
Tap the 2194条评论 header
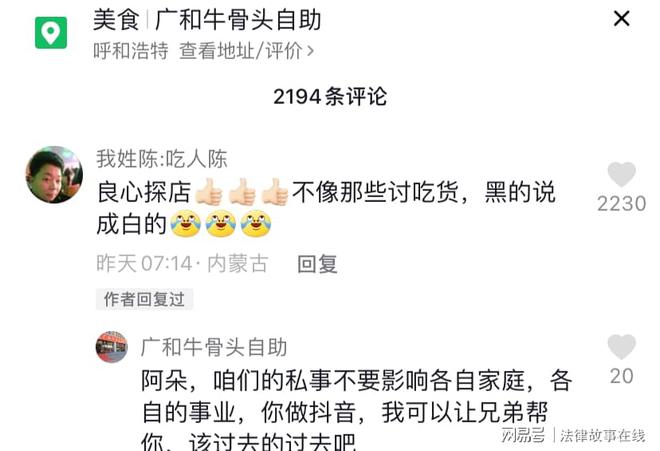point(330,97)
